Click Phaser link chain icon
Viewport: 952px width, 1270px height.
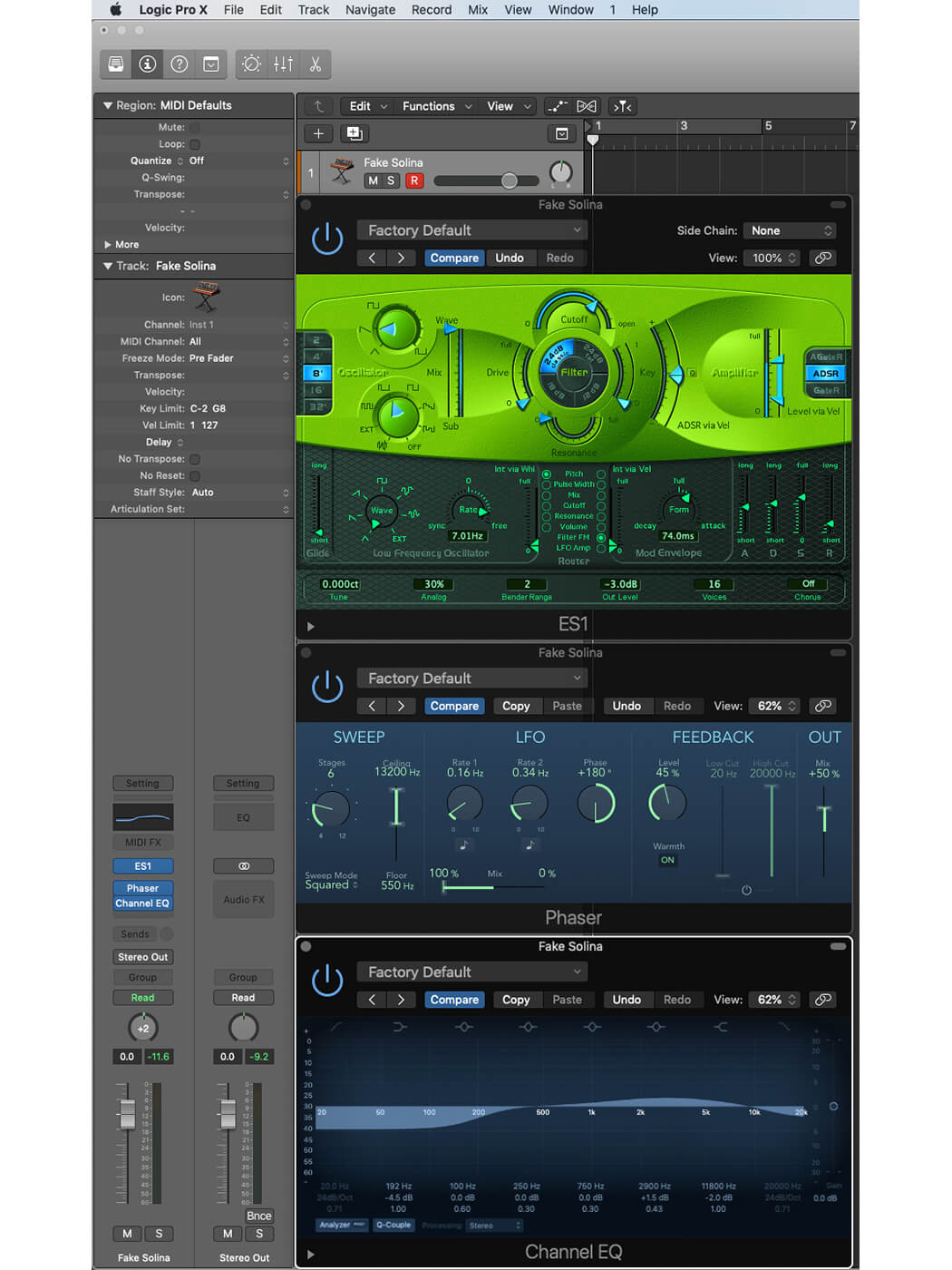[x=822, y=706]
